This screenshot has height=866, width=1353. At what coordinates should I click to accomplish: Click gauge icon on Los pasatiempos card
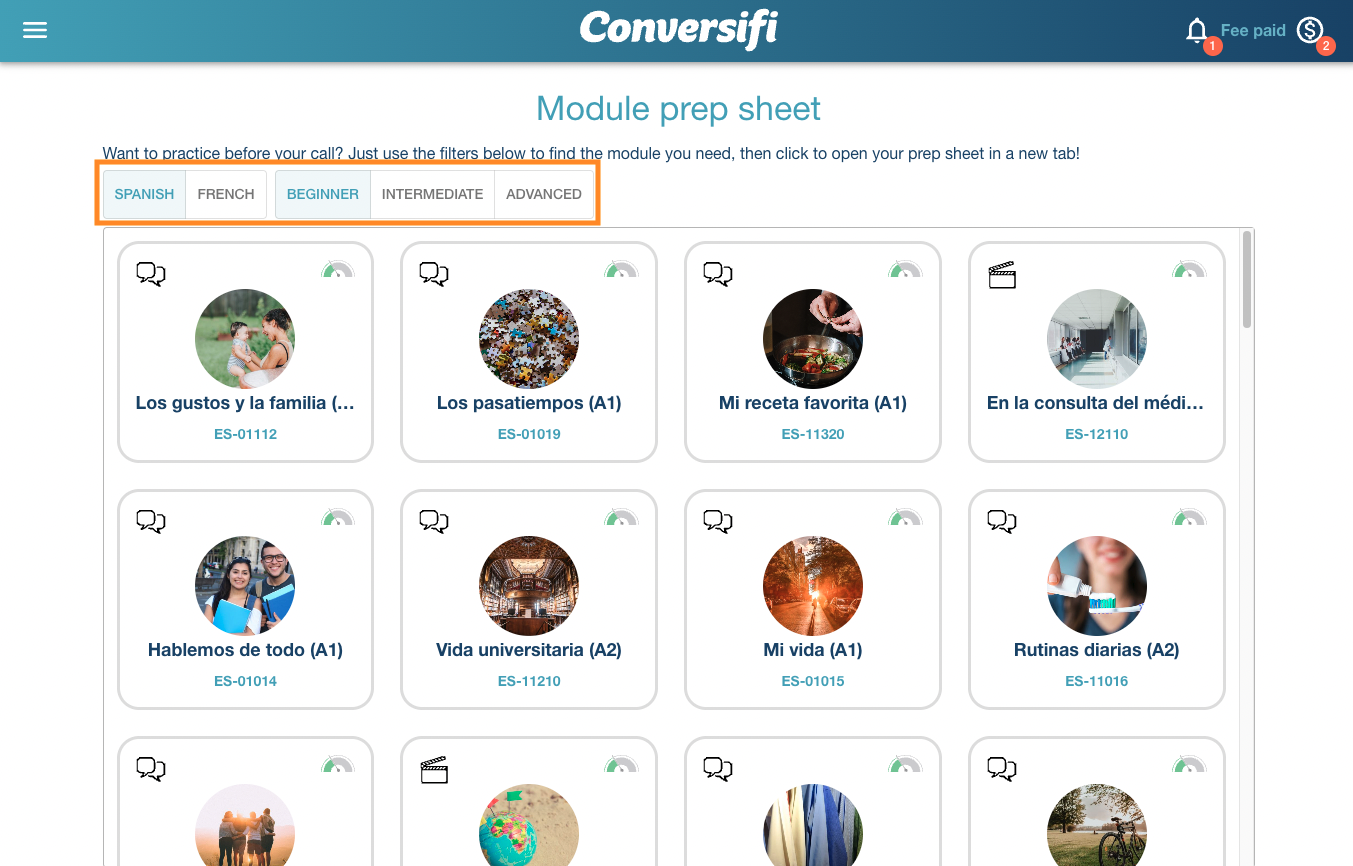(x=621, y=269)
